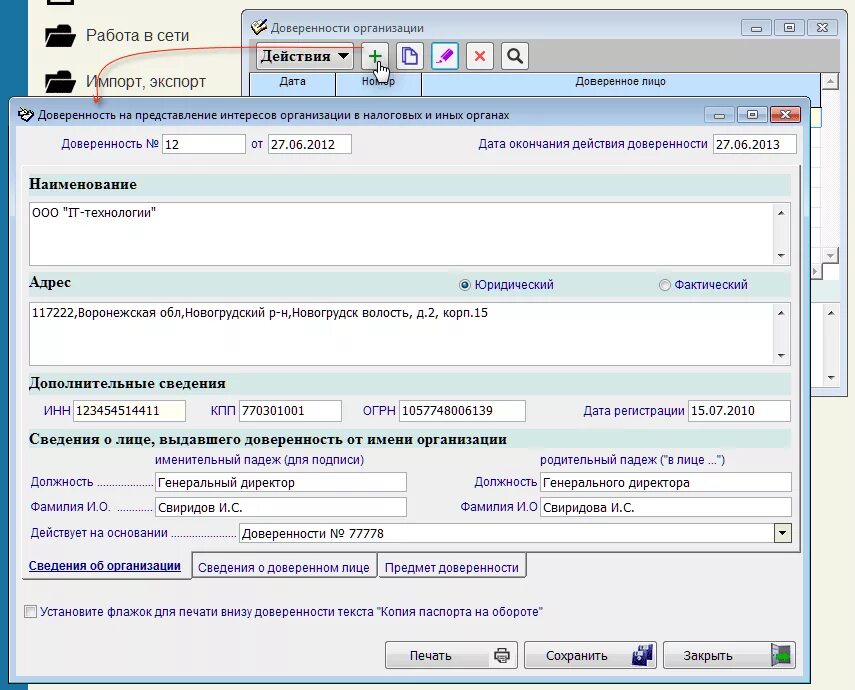Switch to Сведения об организации tab
The height and width of the screenshot is (690, 855).
pos(105,566)
